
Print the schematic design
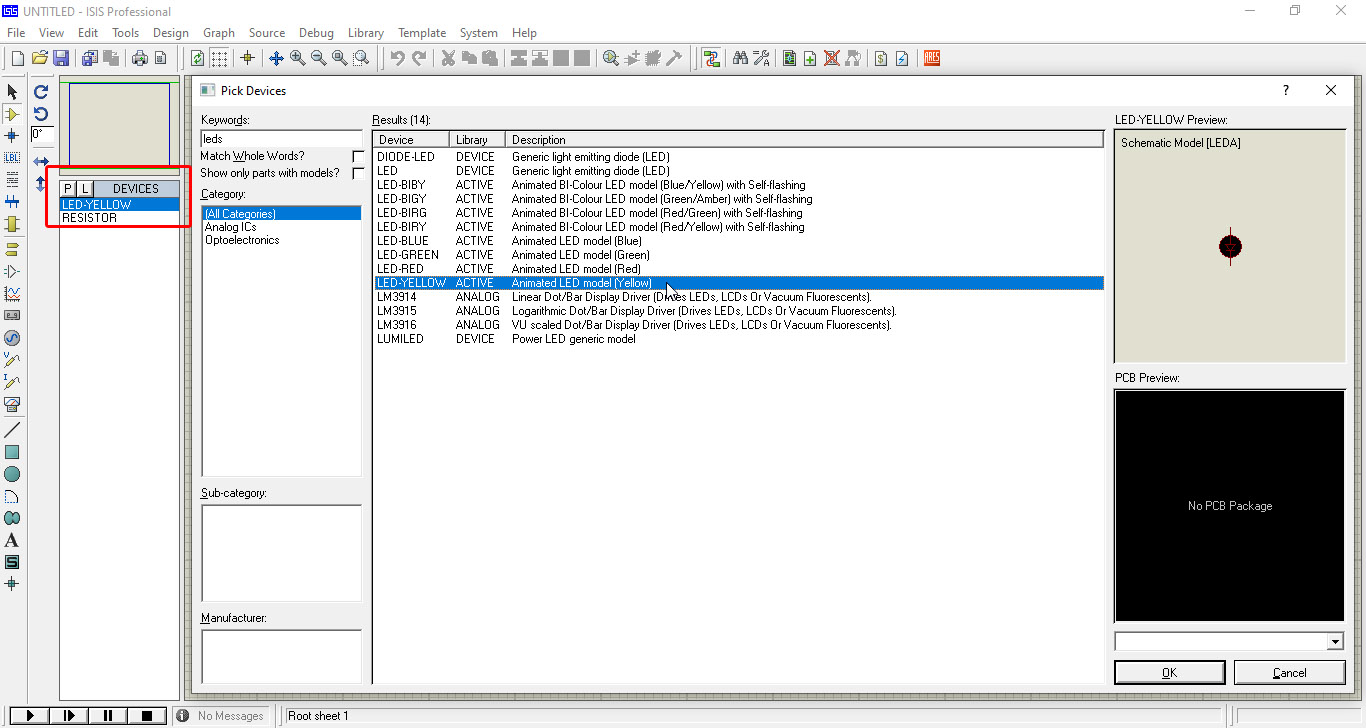pos(140,59)
